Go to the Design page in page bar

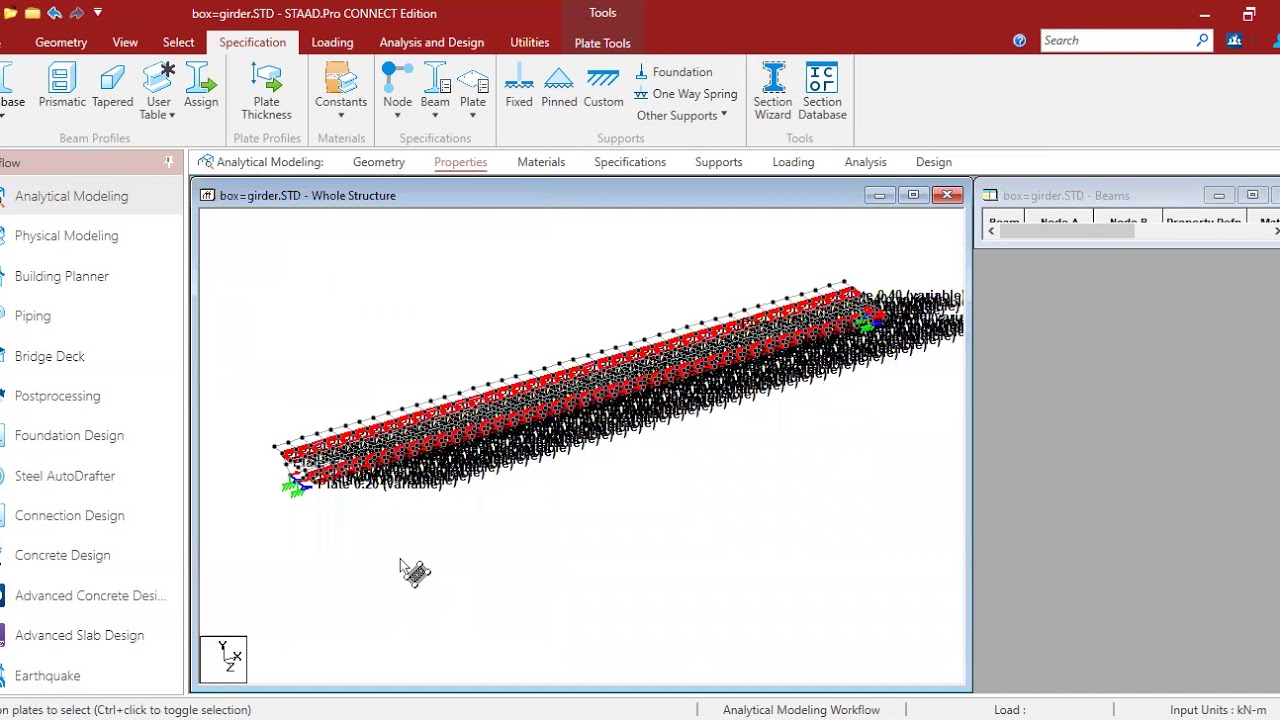933,162
